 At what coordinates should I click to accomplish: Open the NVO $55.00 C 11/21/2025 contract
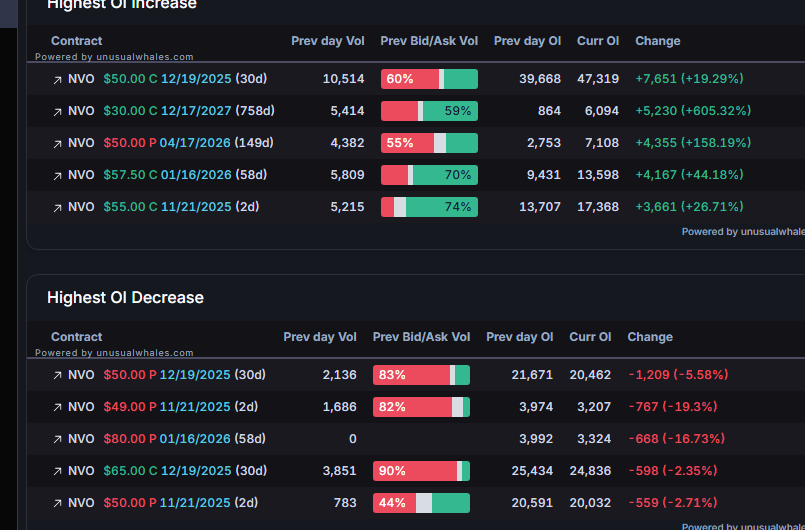(x=163, y=206)
